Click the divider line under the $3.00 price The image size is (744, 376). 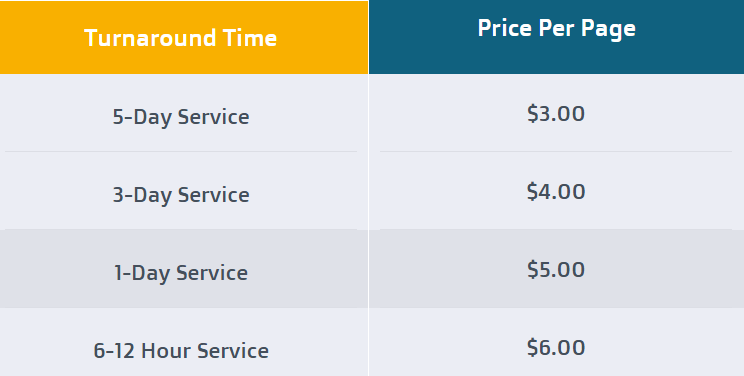[556, 151]
